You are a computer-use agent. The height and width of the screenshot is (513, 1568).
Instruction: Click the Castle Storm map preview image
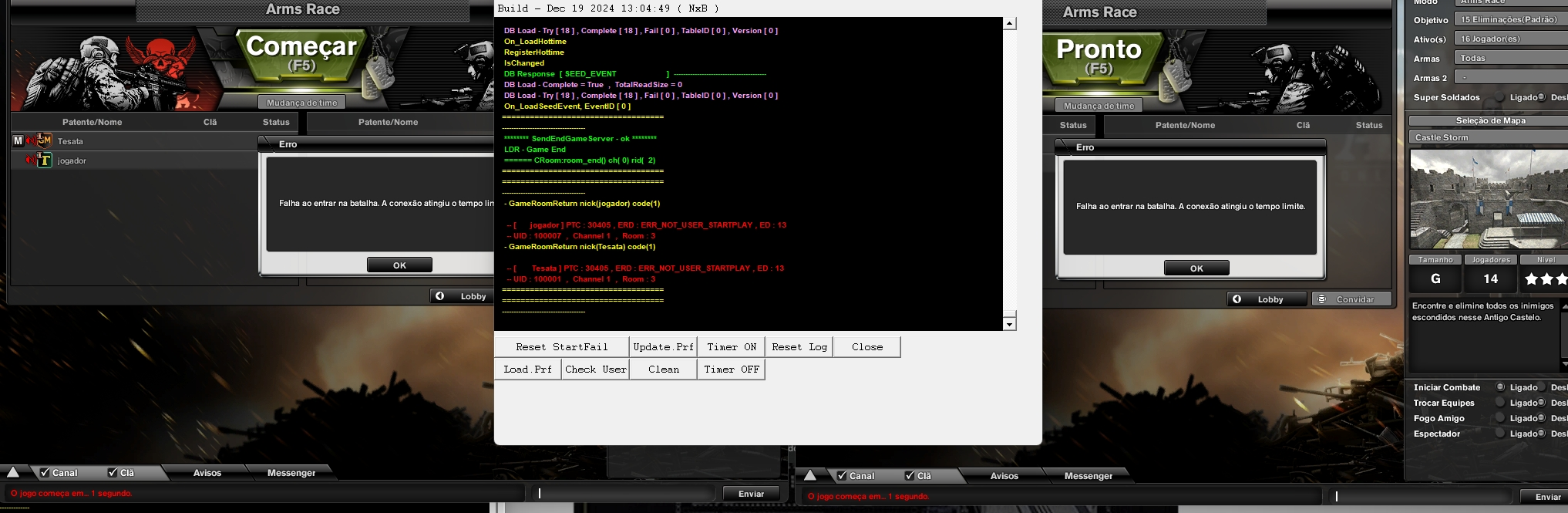pyautogui.click(x=1489, y=199)
